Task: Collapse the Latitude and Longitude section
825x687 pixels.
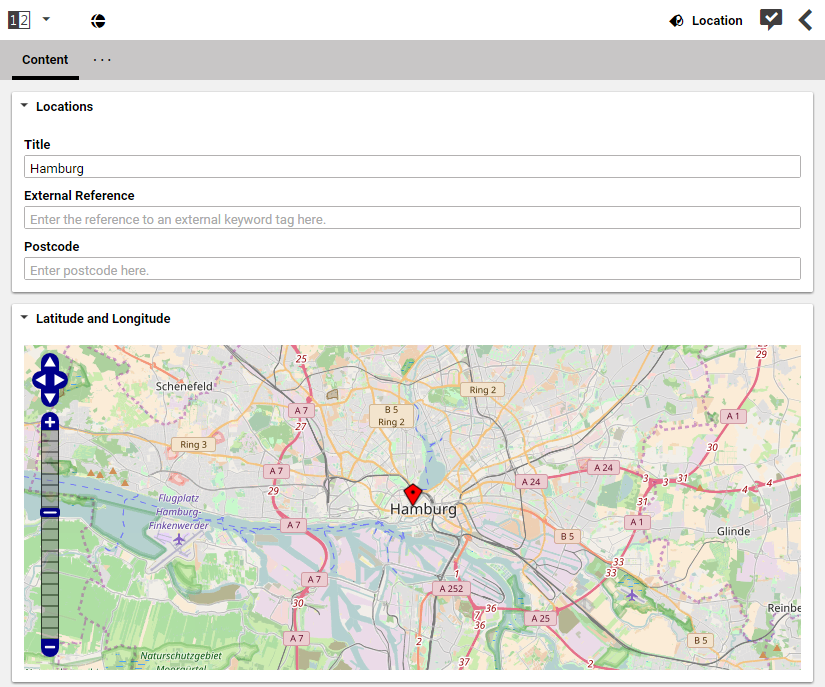Action: (x=24, y=318)
